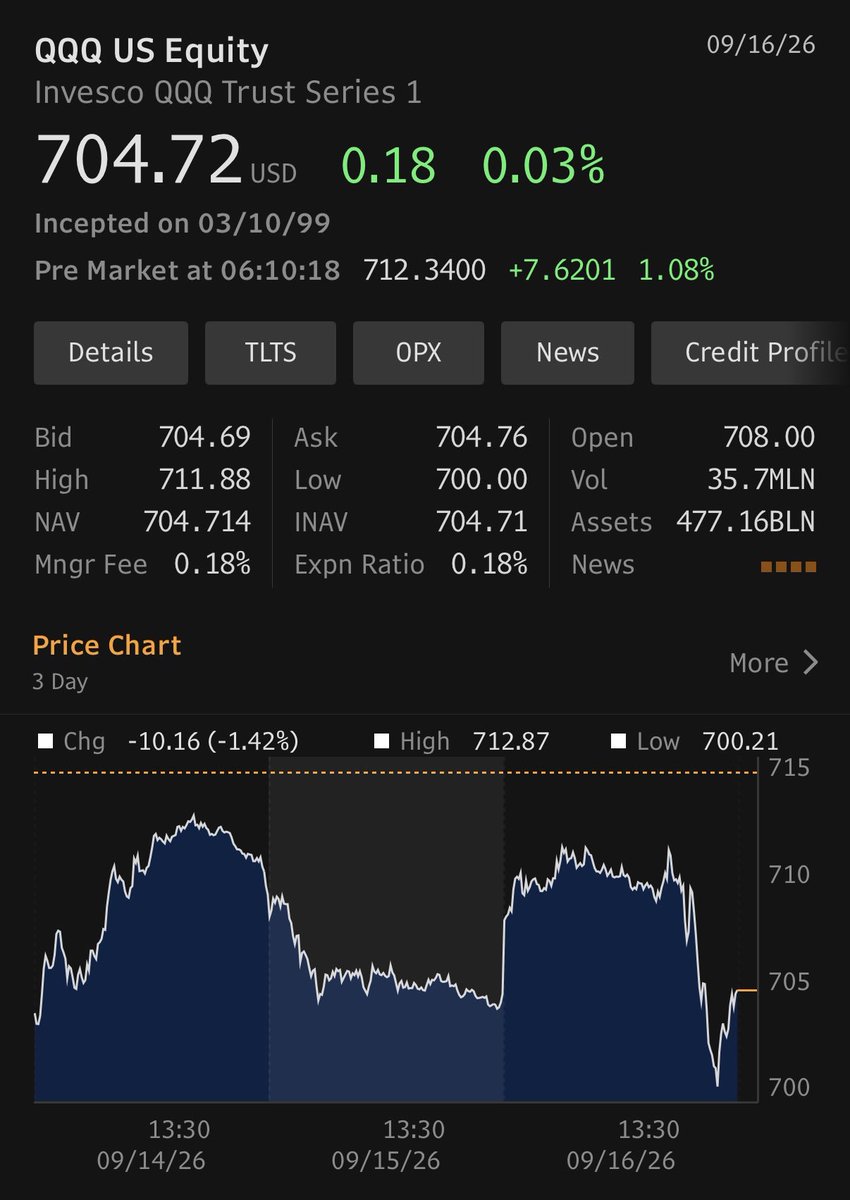This screenshot has height=1200, width=850.
Task: Select the 09/16/26 date in header
Action: point(761,46)
